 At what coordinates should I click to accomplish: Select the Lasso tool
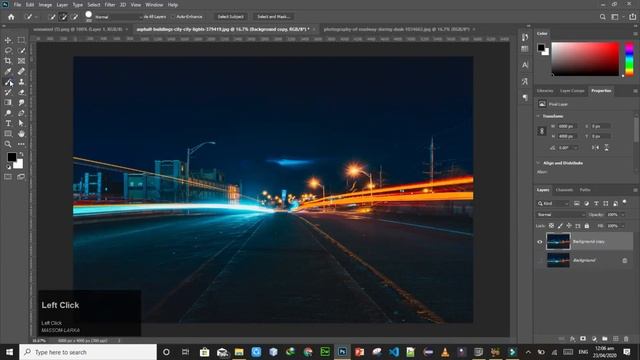click(x=8, y=51)
